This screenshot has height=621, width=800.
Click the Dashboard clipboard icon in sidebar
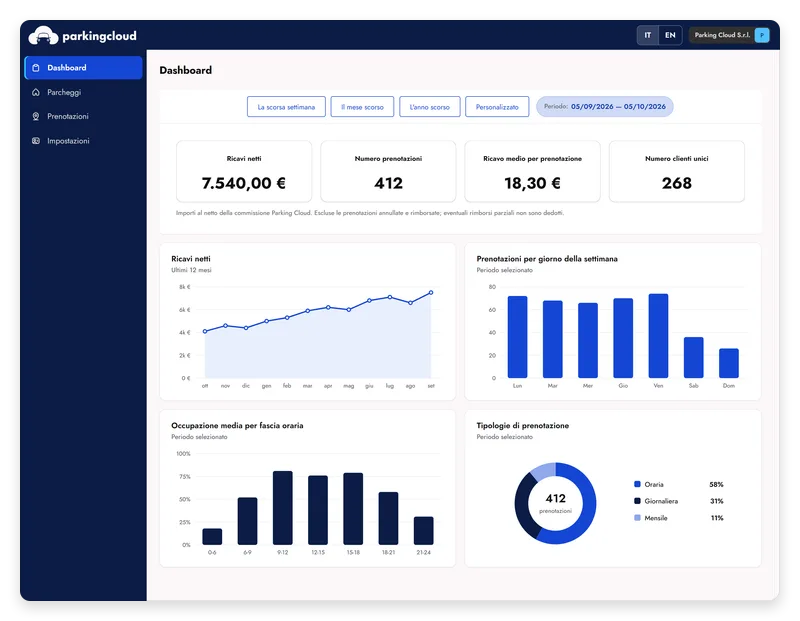pyautogui.click(x=36, y=68)
